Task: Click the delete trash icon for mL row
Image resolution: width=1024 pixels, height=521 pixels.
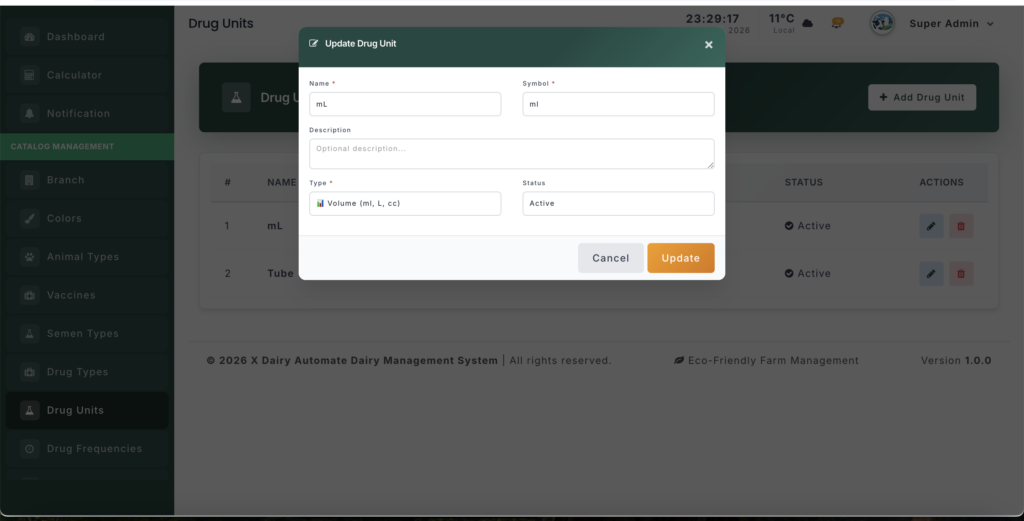Action: (961, 226)
